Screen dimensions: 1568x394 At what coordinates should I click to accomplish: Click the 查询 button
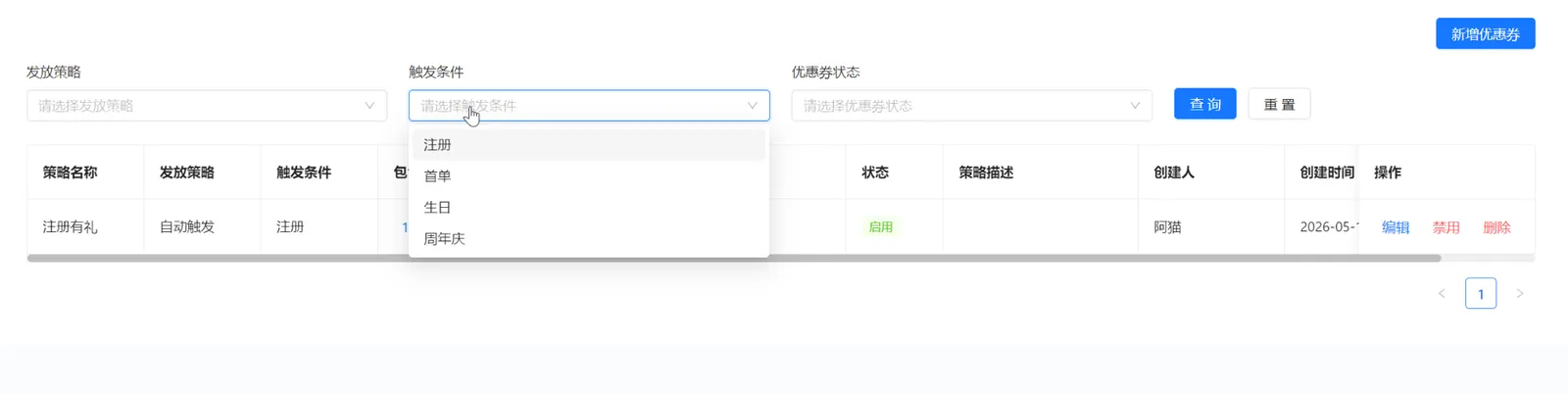pyautogui.click(x=1204, y=104)
